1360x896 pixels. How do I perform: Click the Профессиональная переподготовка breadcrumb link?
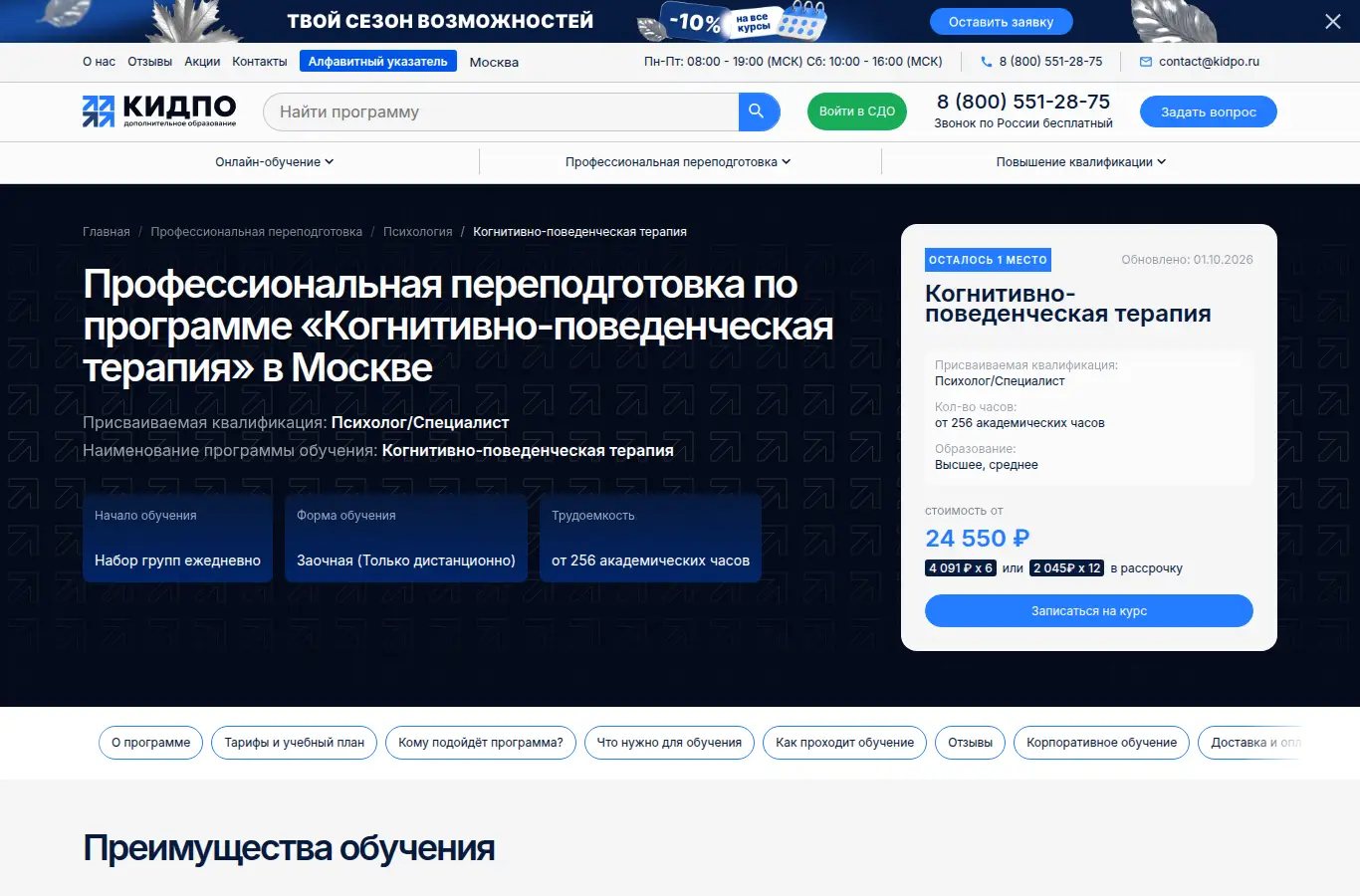point(257,232)
